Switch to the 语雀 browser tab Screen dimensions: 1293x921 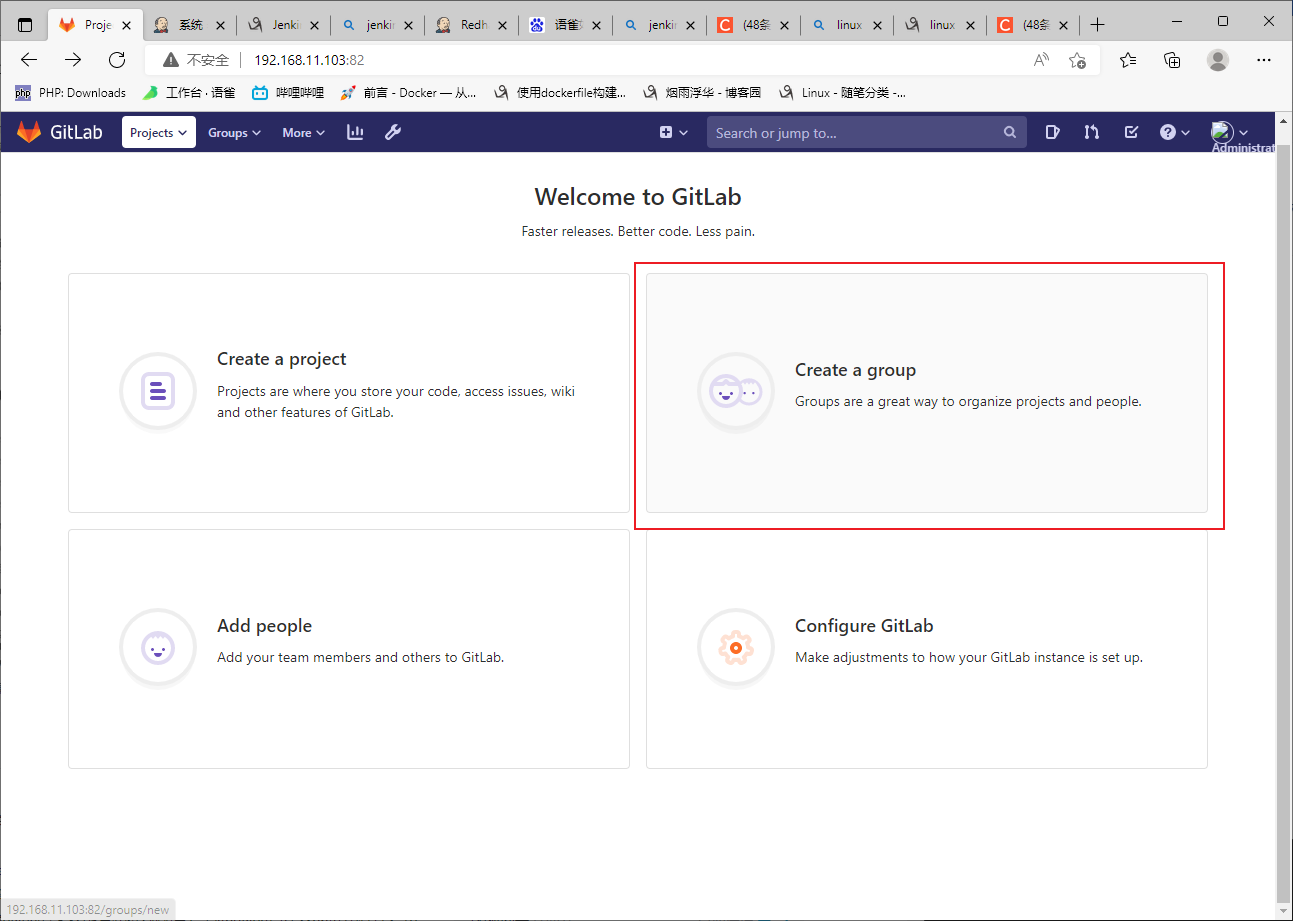pos(567,24)
